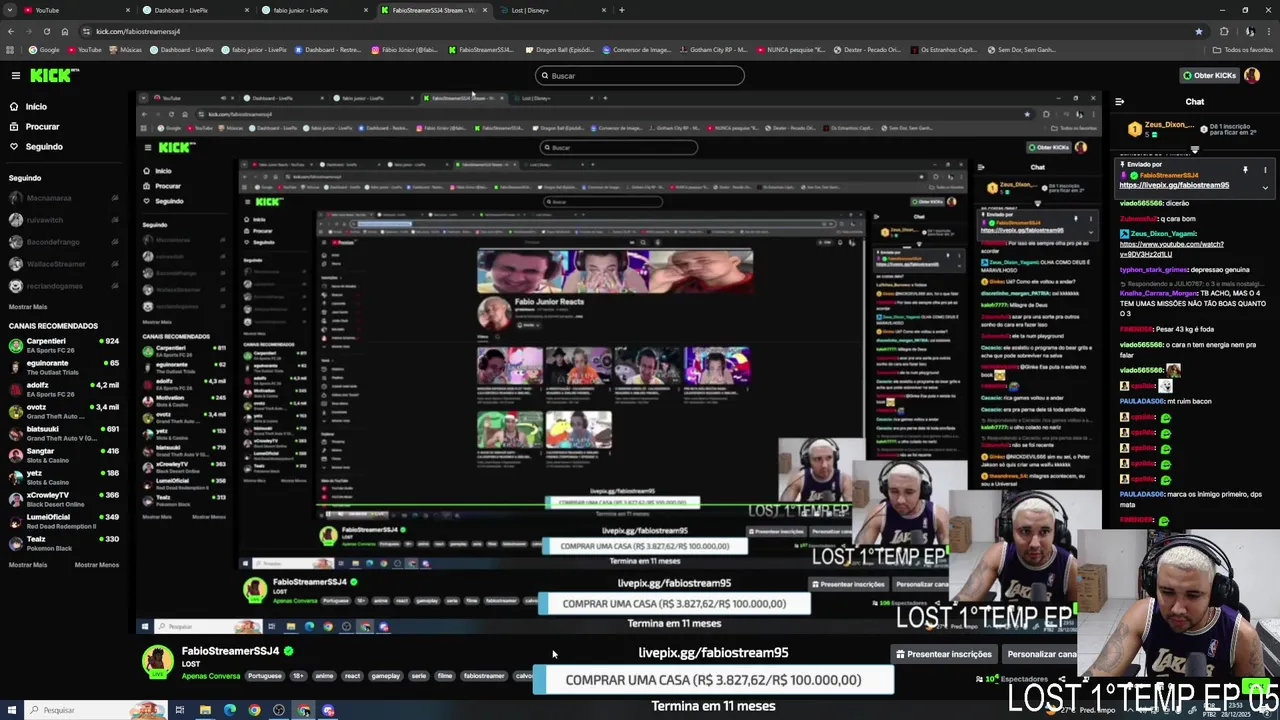
Task: Go to the Kick logo home
Action: pos(54,75)
